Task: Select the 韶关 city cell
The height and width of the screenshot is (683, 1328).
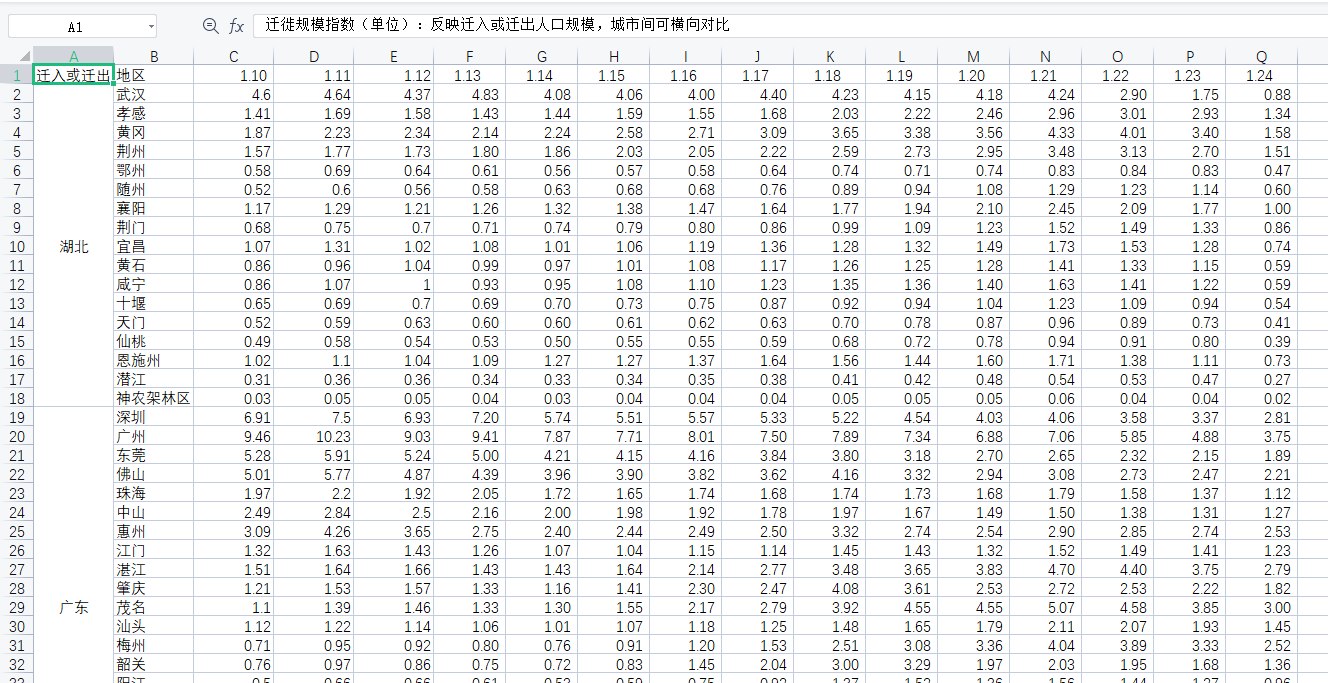Action: [154, 664]
